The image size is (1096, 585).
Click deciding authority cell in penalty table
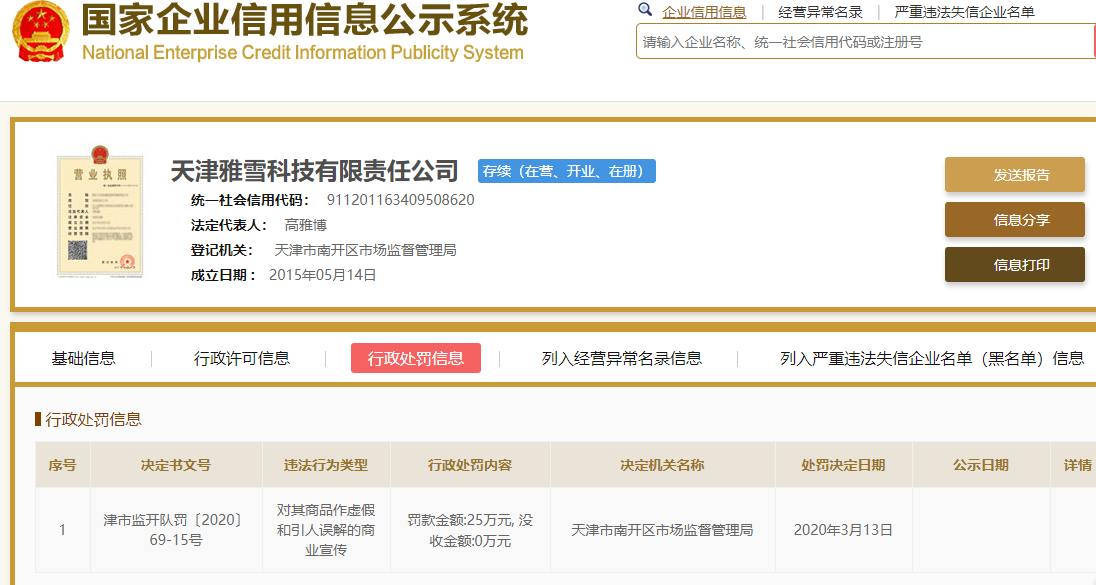(662, 530)
